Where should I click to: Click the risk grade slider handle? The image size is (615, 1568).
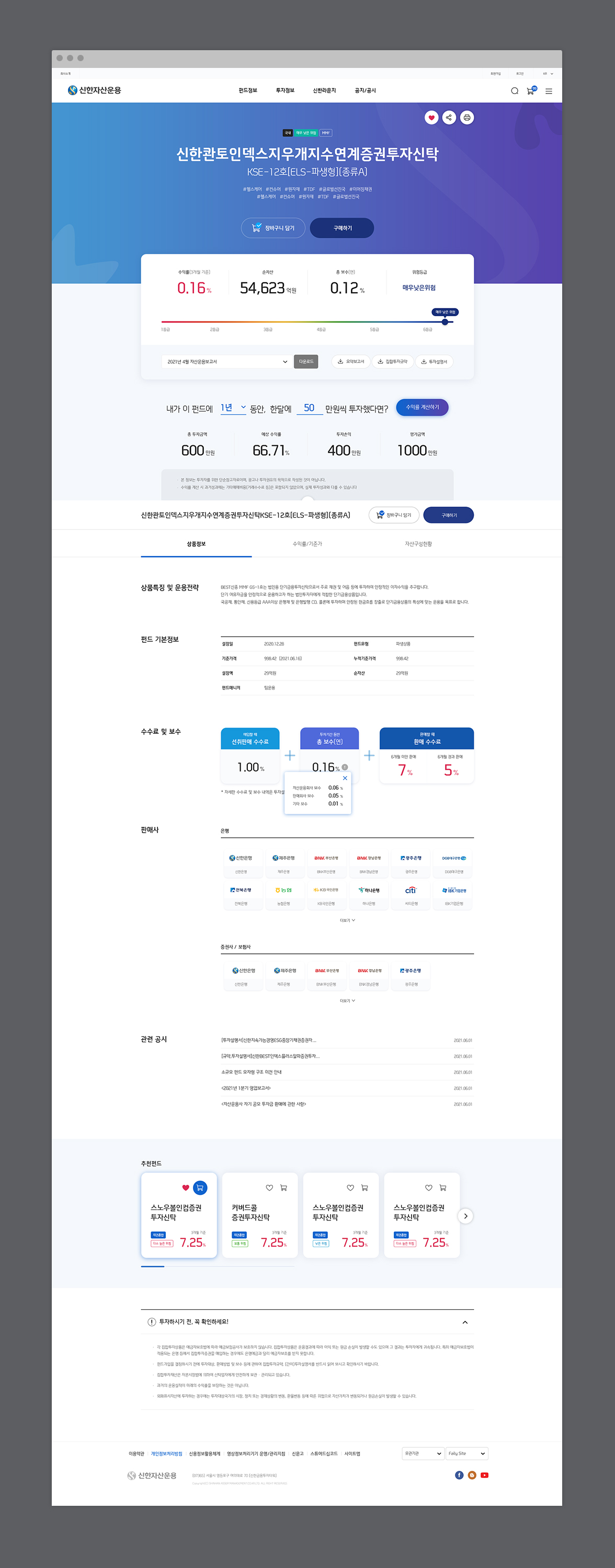(445, 321)
